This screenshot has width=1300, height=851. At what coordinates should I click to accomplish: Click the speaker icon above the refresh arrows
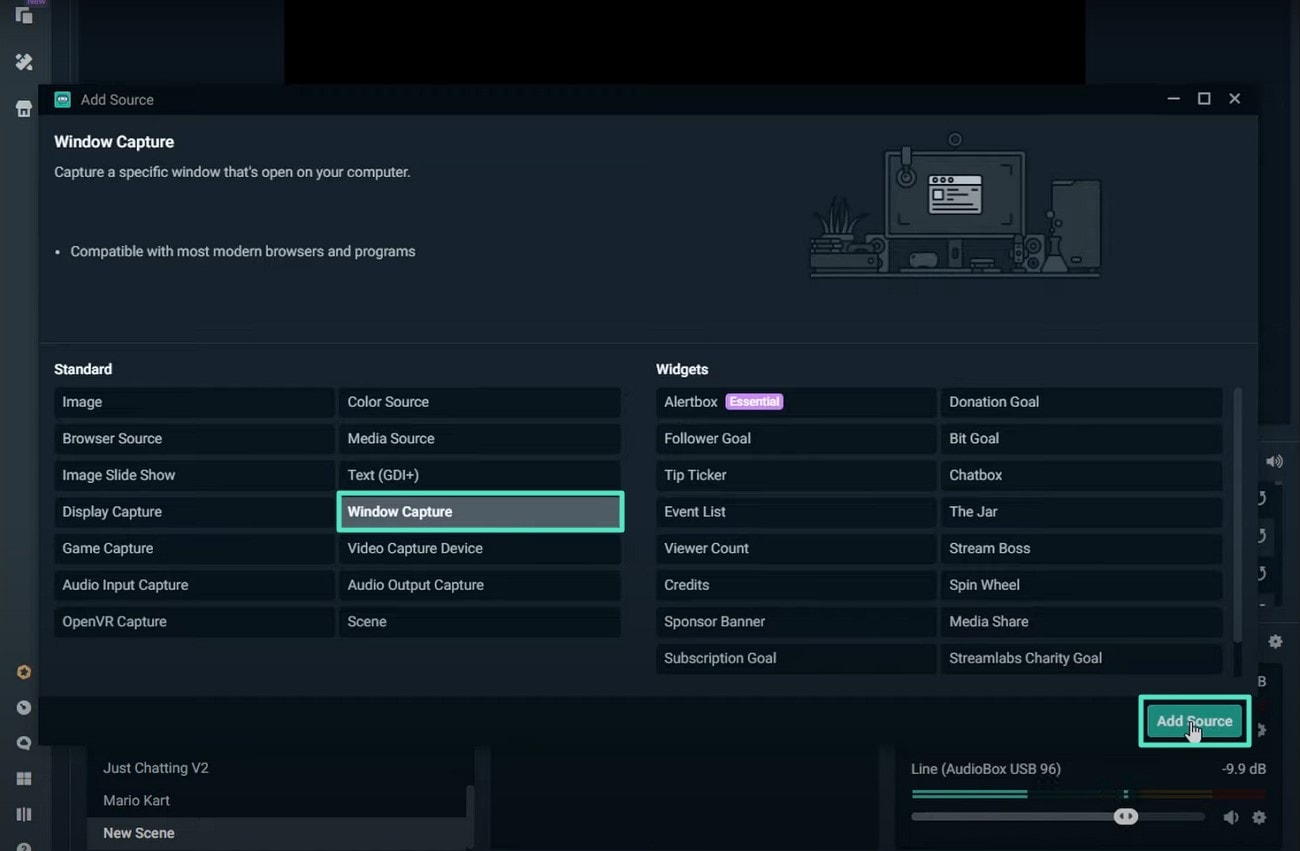pyautogui.click(x=1274, y=461)
